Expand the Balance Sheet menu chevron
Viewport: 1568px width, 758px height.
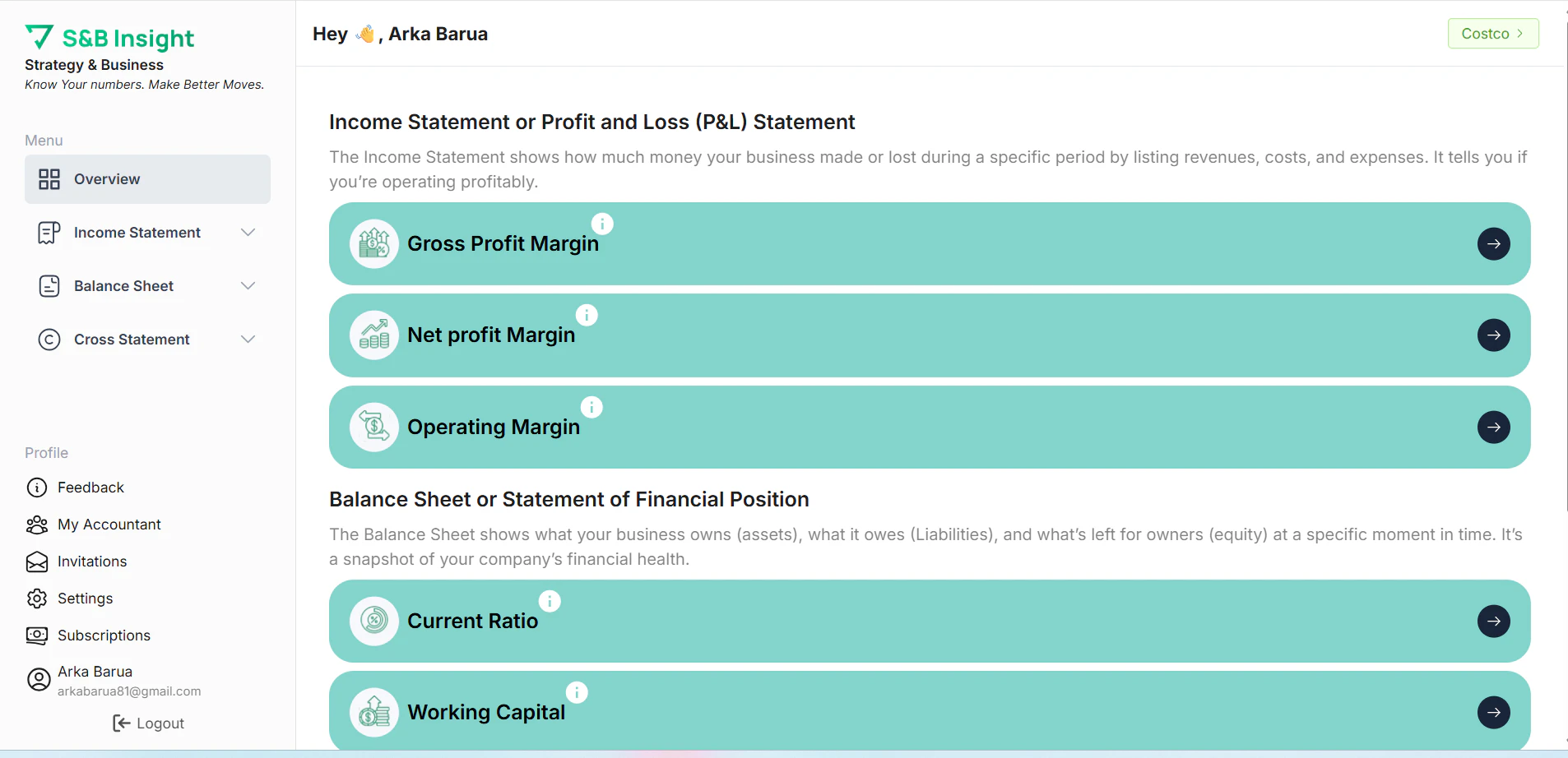[248, 286]
